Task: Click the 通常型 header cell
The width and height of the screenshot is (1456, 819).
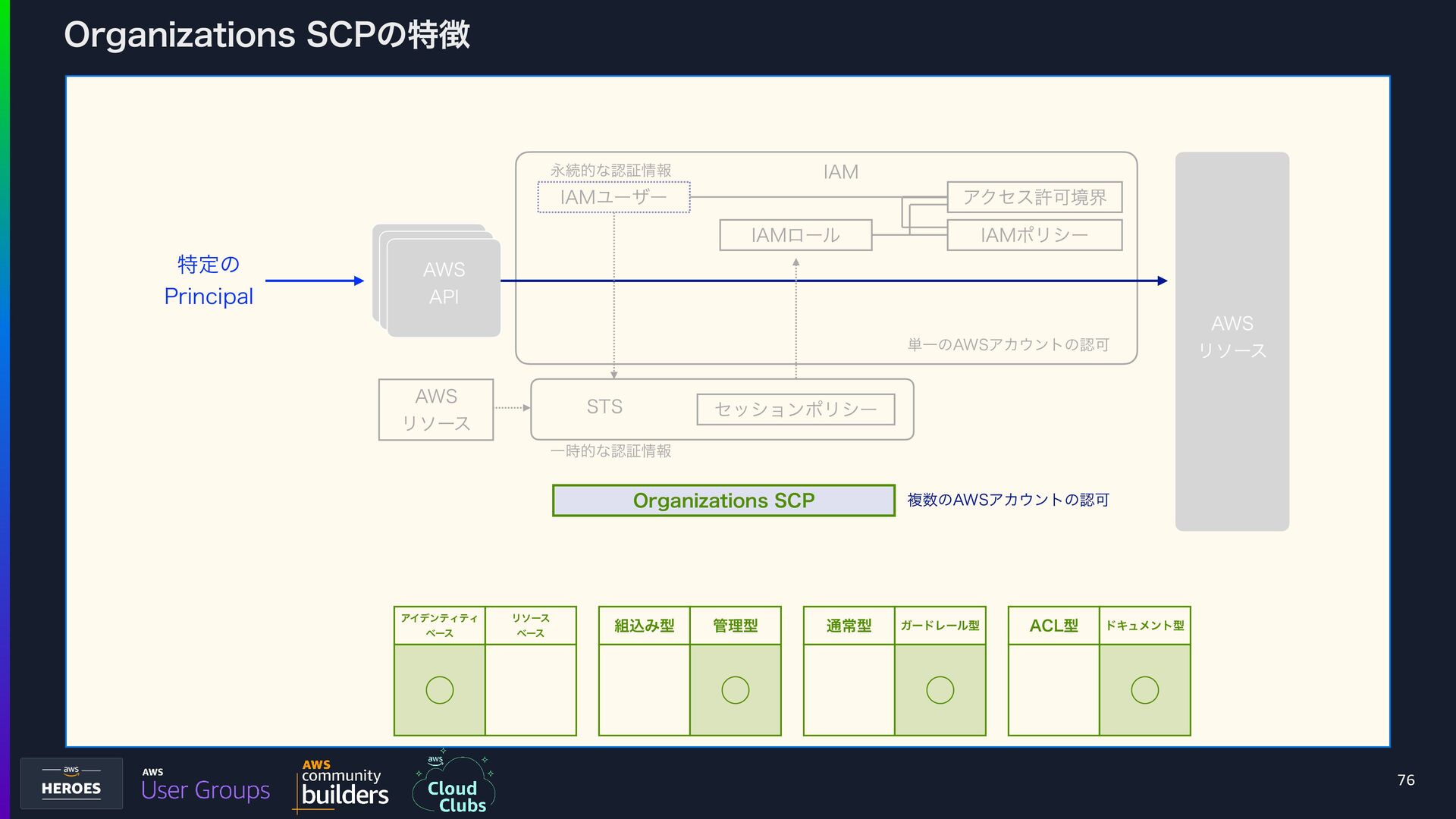Action: 849,626
